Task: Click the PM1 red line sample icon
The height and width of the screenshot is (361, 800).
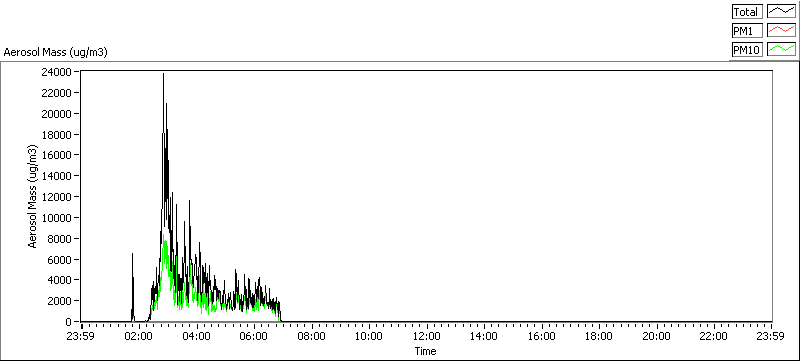Action: 781,31
